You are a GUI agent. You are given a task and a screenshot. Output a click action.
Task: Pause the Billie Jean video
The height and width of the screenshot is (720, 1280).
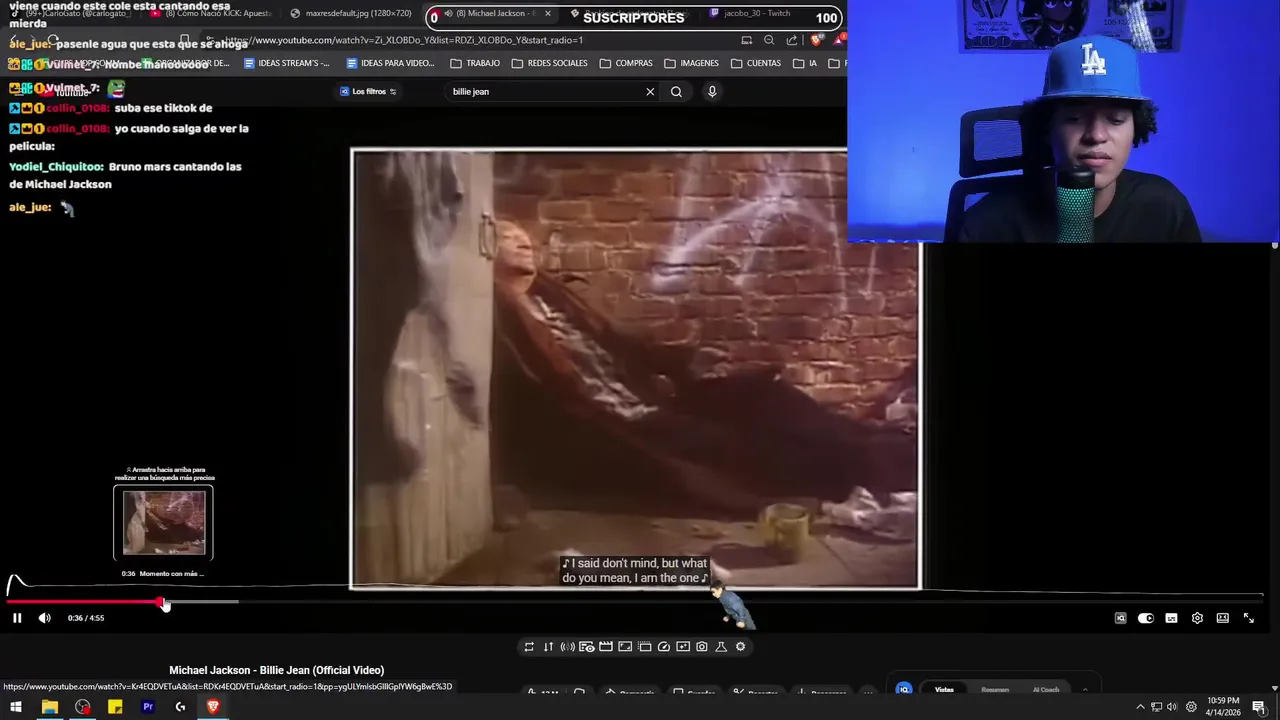point(17,618)
